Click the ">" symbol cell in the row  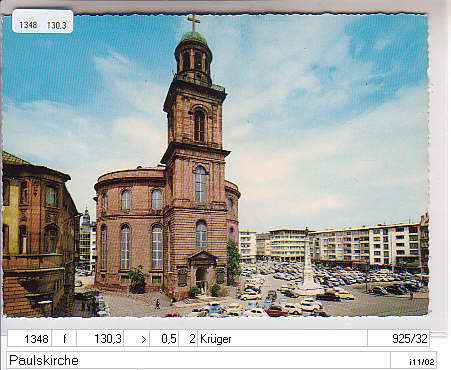click(137, 339)
